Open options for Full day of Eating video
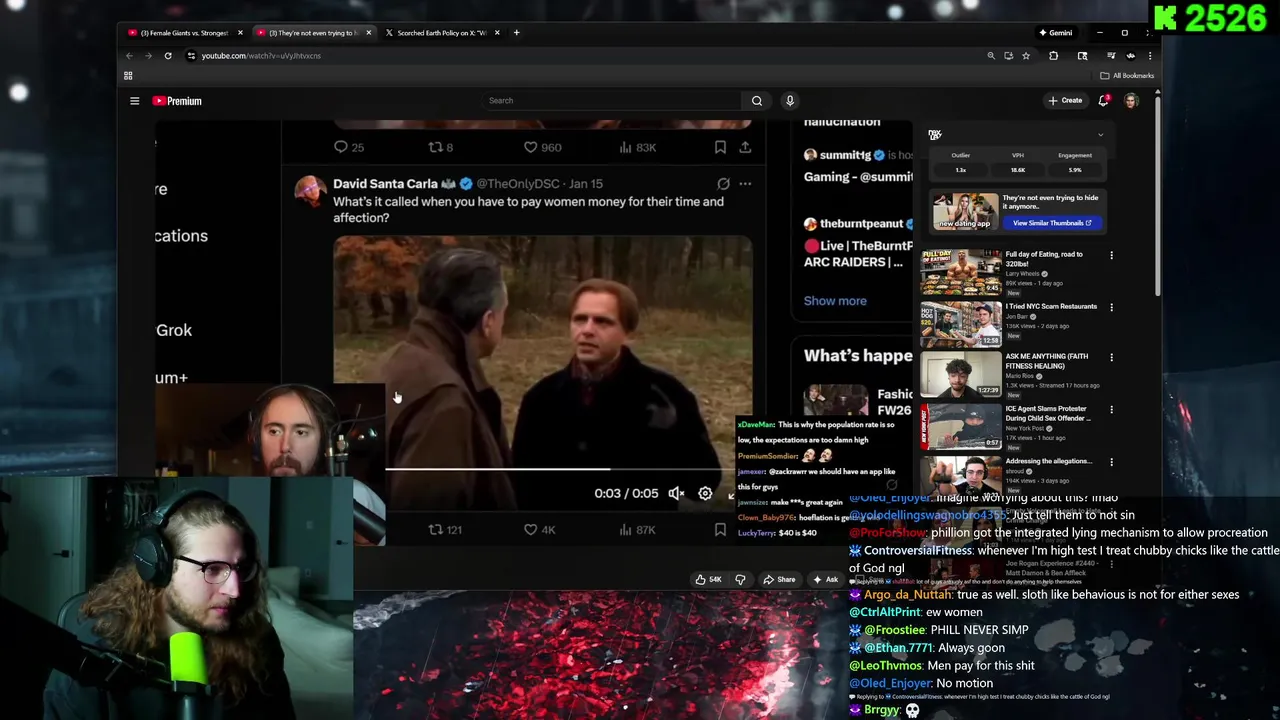The image size is (1280, 720). pyautogui.click(x=1111, y=255)
